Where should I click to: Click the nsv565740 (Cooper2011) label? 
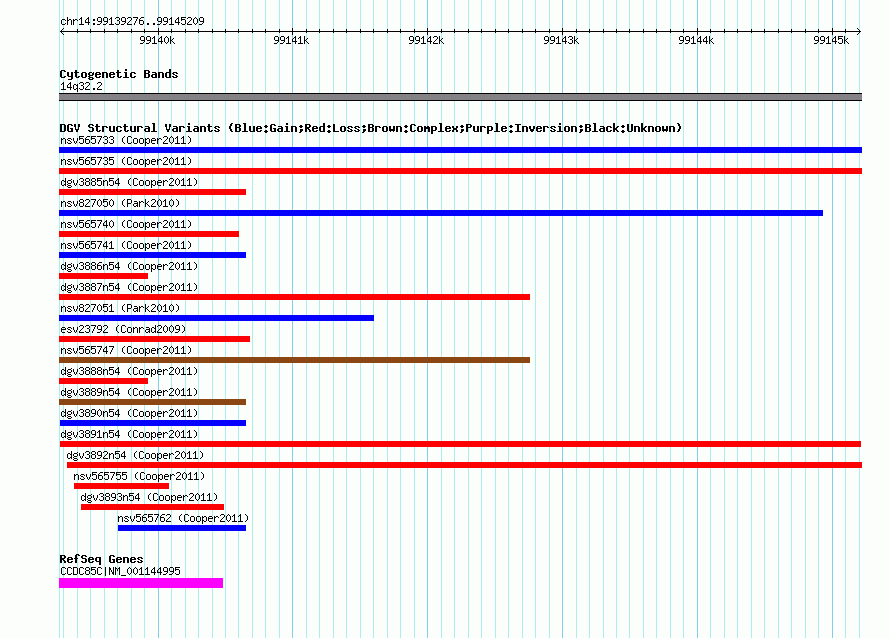(x=126, y=224)
